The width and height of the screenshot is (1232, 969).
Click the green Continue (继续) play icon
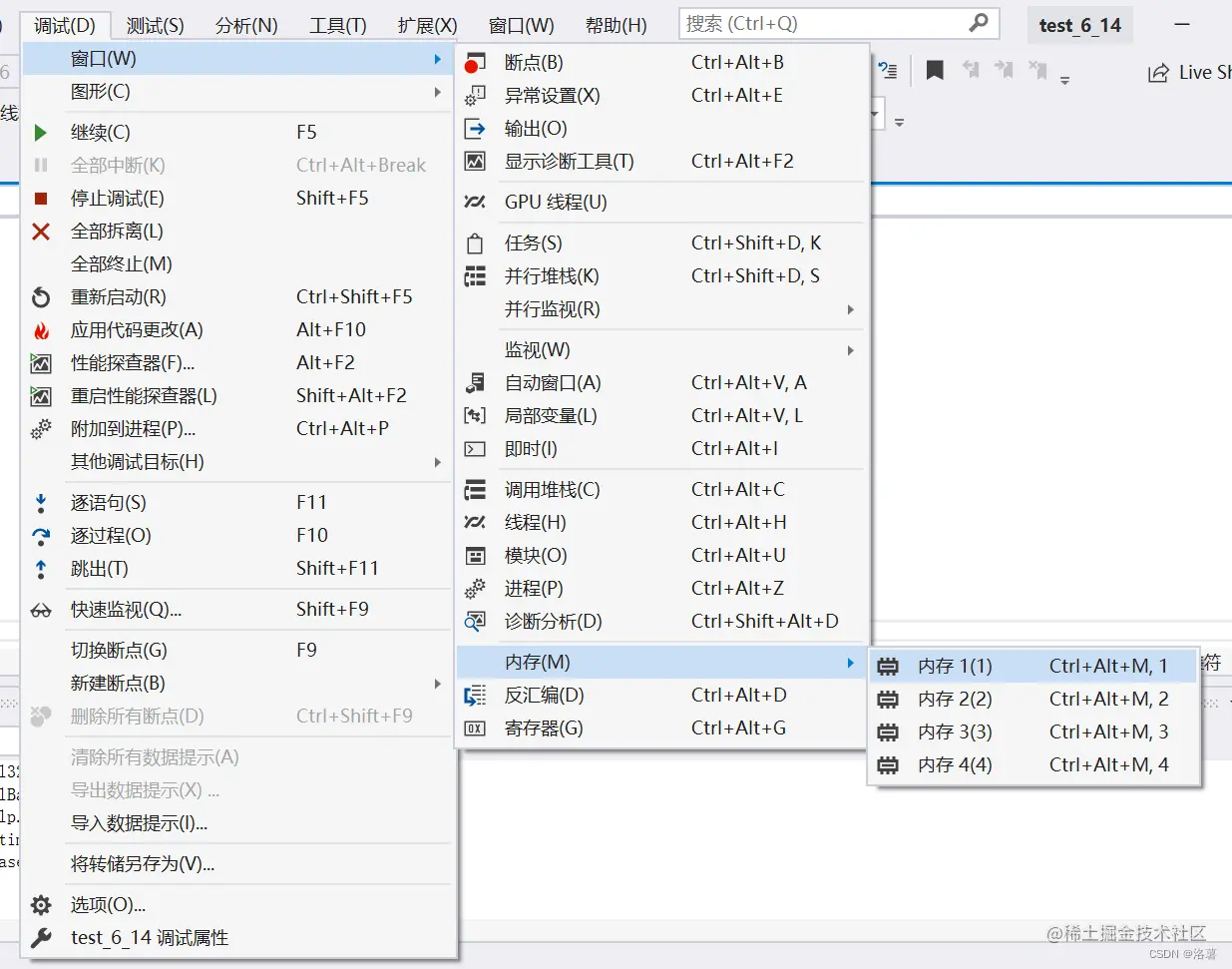(x=41, y=133)
